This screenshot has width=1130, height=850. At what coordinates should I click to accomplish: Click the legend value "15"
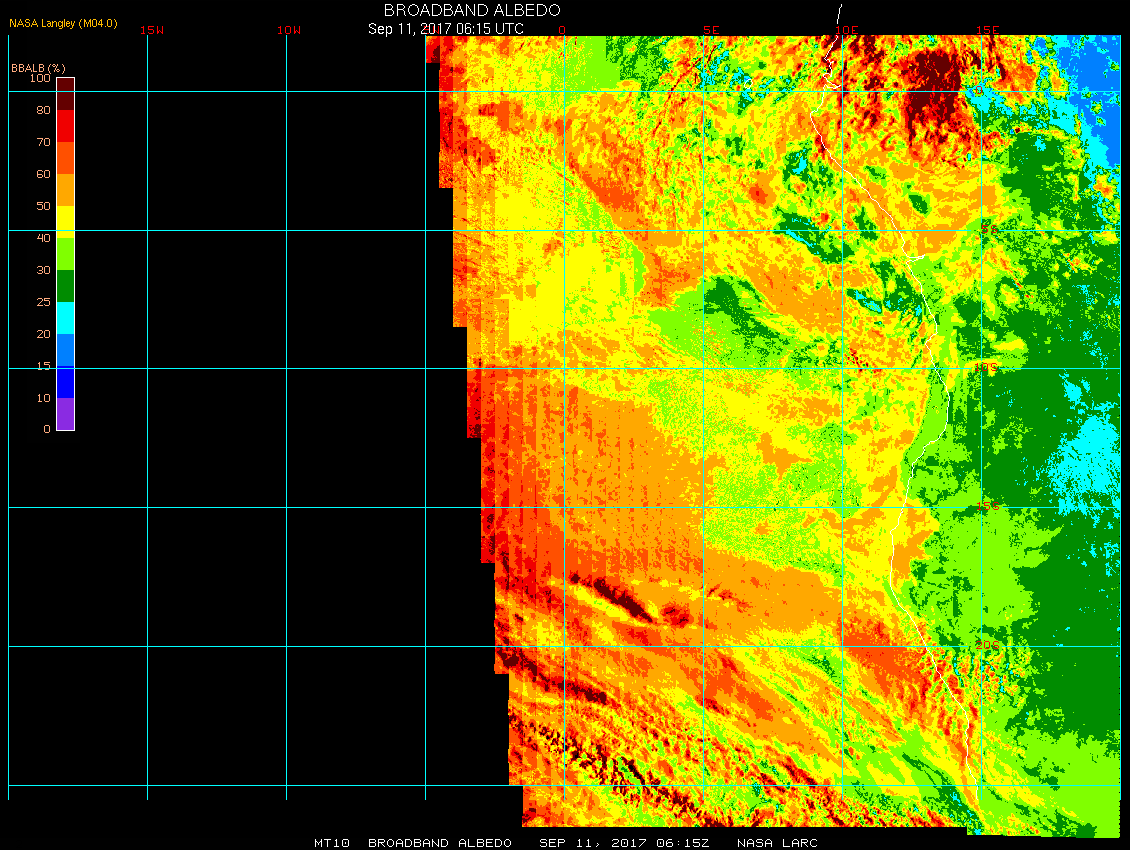tap(44, 366)
